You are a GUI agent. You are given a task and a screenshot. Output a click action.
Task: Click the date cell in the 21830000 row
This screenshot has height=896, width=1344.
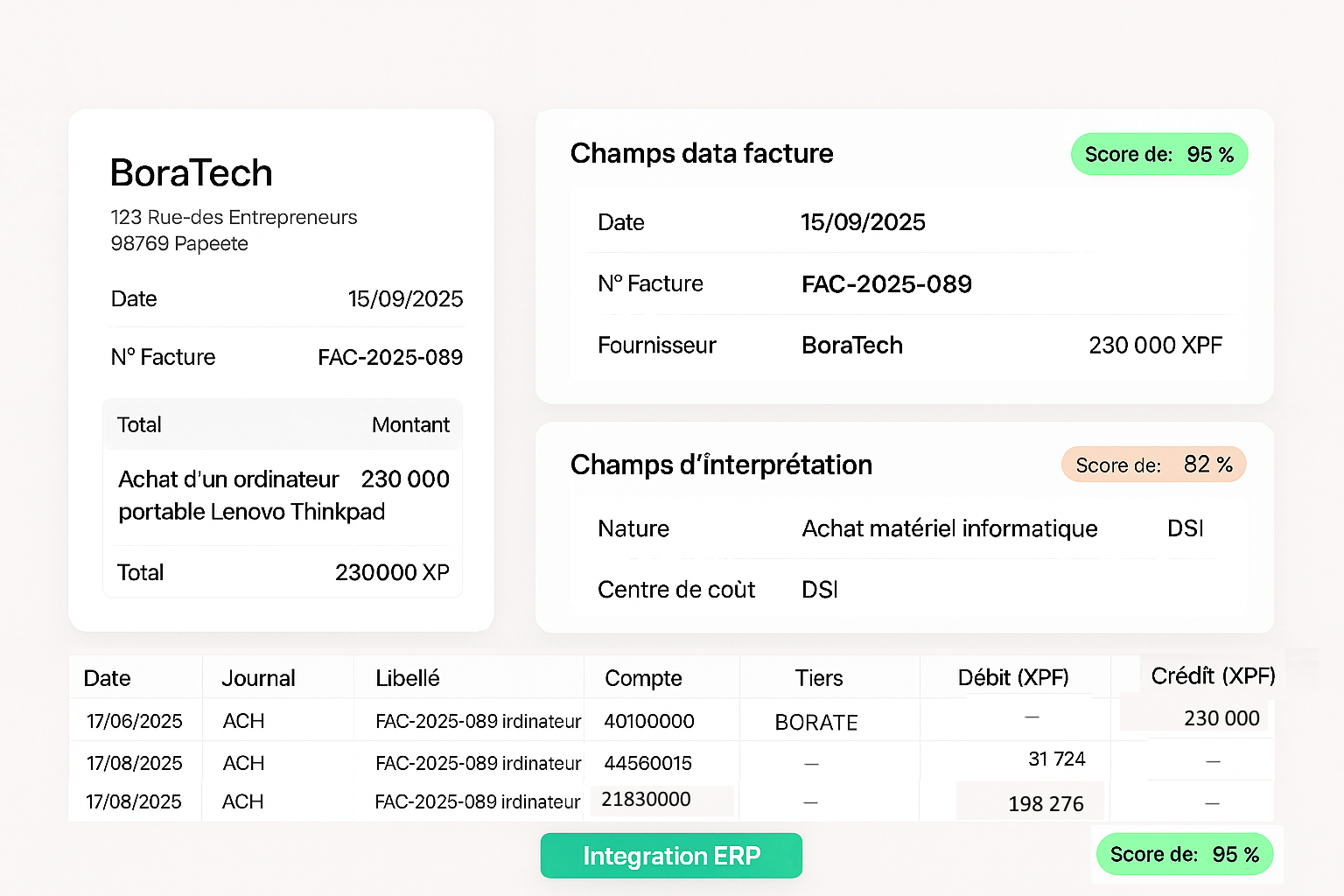(x=134, y=801)
